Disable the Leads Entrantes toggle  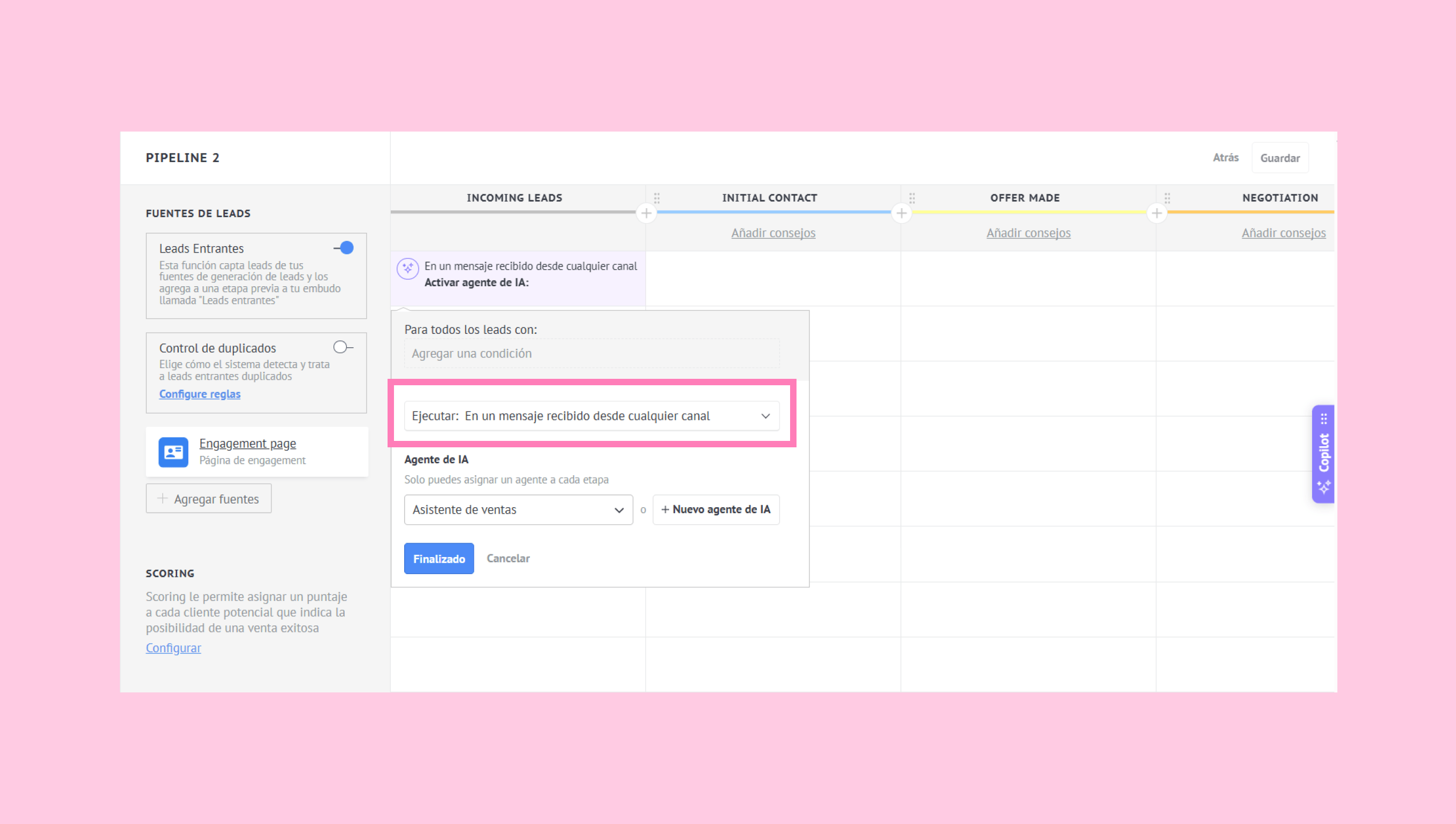(x=344, y=248)
